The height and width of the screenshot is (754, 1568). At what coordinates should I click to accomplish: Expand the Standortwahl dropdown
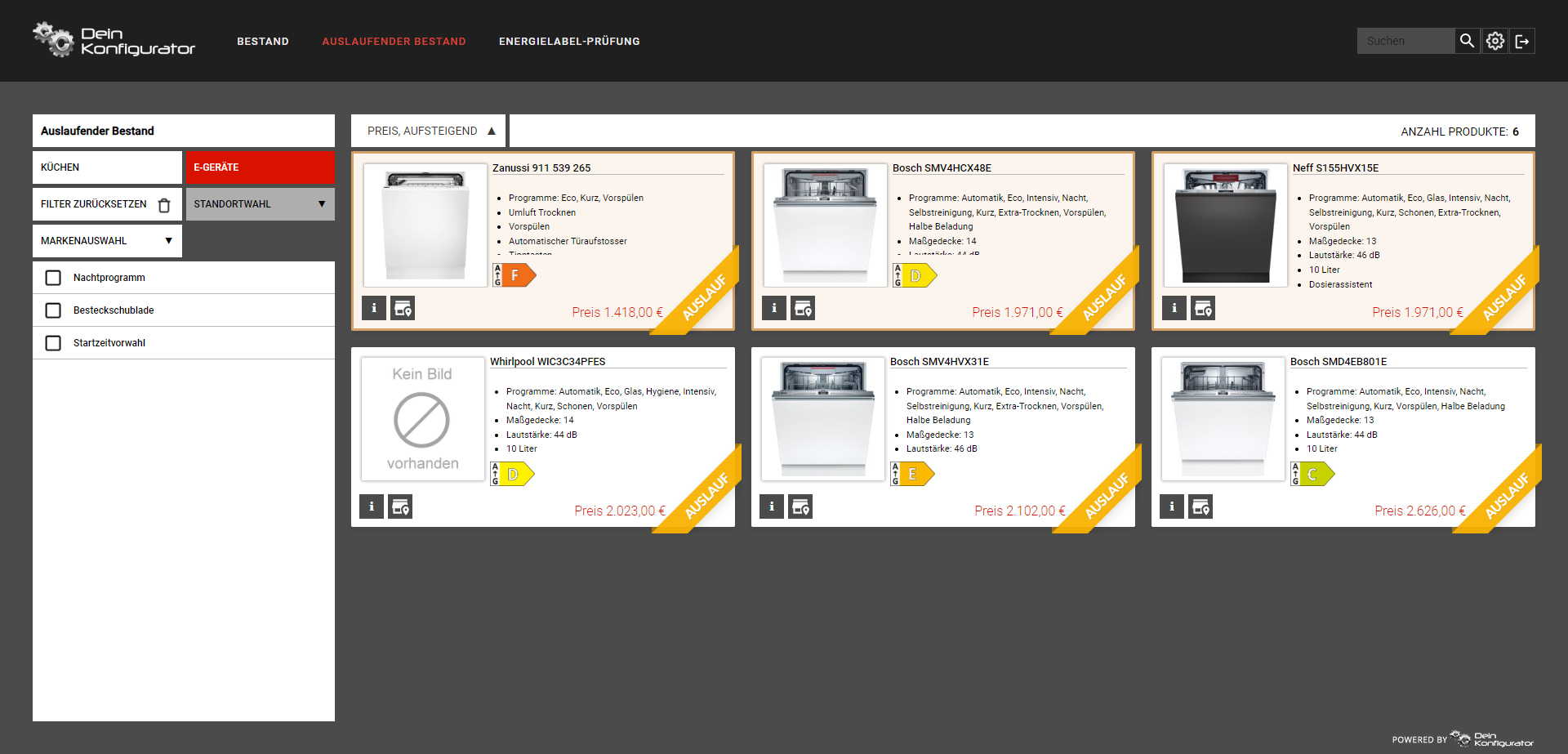pyautogui.click(x=260, y=204)
